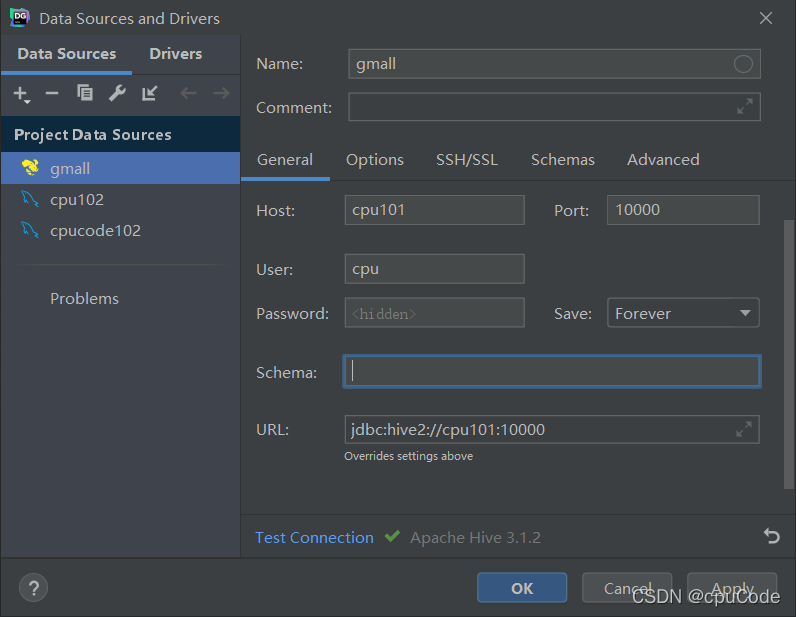Open the Schemas tab

click(x=562, y=160)
